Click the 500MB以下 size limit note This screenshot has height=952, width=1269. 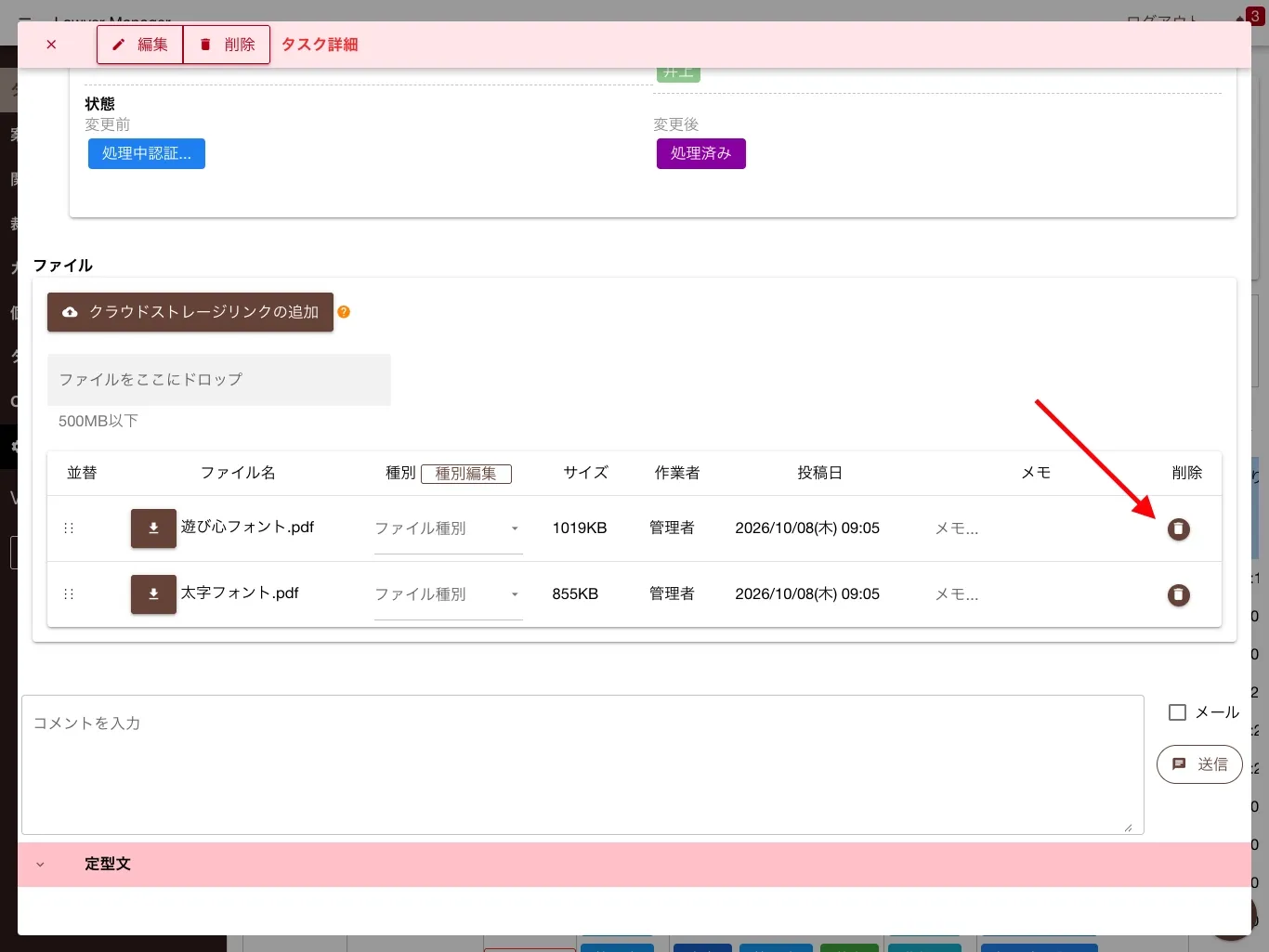(98, 421)
